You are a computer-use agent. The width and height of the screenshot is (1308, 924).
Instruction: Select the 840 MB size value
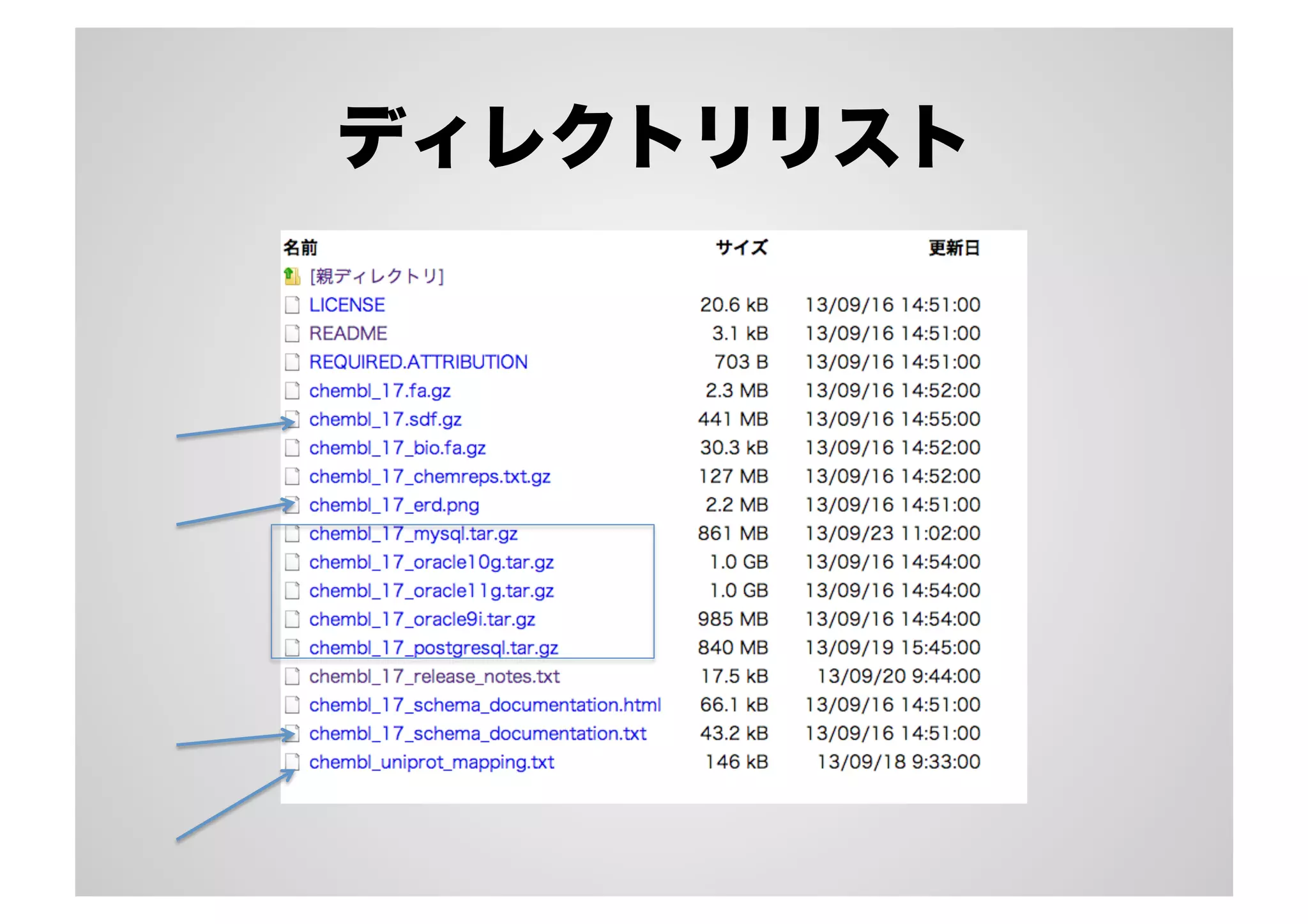click(x=733, y=648)
